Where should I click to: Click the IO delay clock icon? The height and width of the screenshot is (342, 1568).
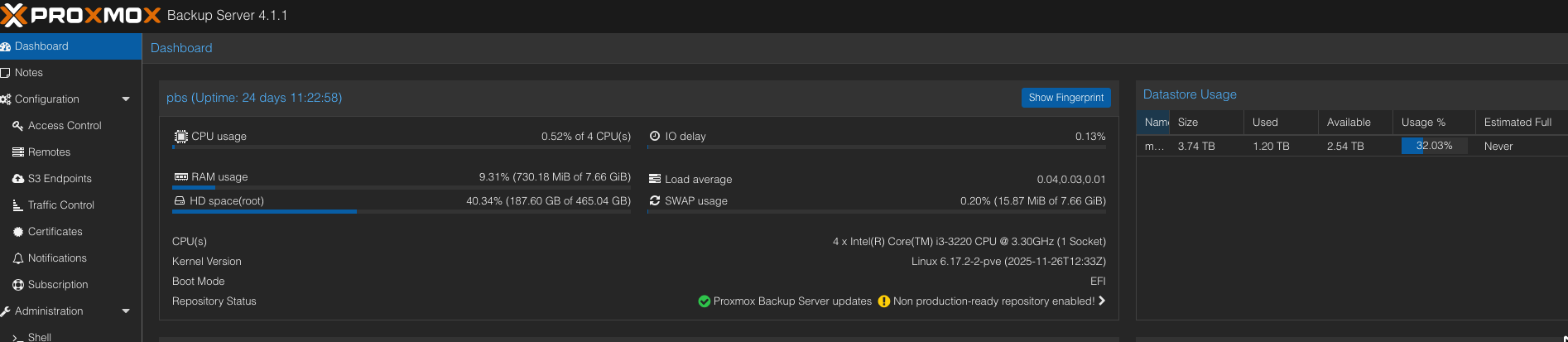pyautogui.click(x=654, y=136)
